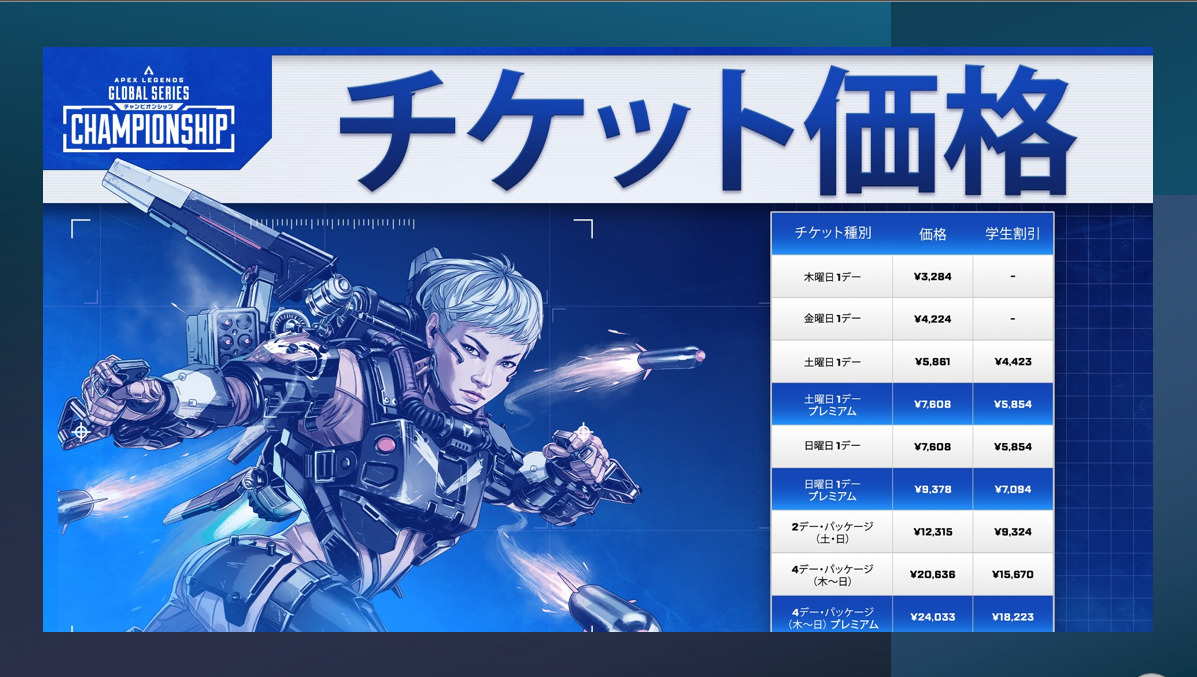Click the 土曜日1デー プレミアム ticket label
1197x677 pixels.
pos(831,405)
